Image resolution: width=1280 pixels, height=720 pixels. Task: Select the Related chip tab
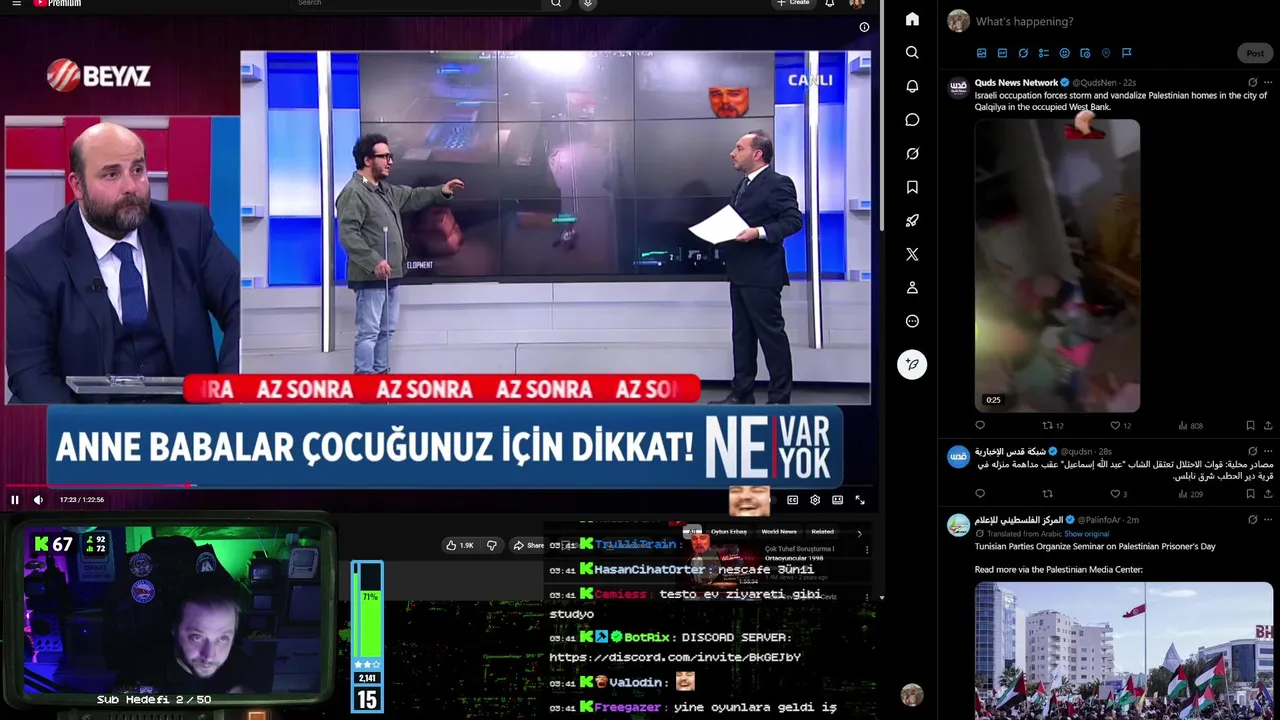(x=823, y=532)
